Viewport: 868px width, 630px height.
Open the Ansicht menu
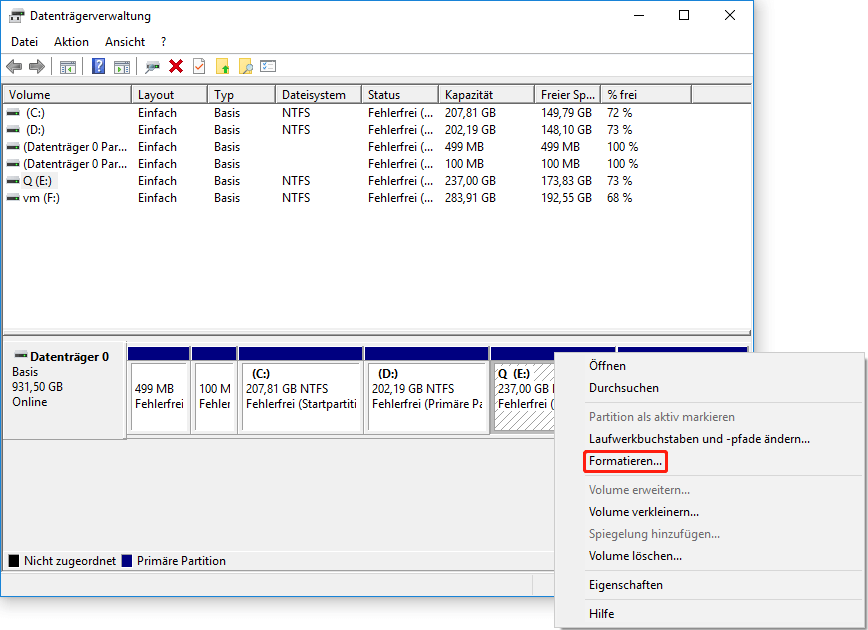124,41
